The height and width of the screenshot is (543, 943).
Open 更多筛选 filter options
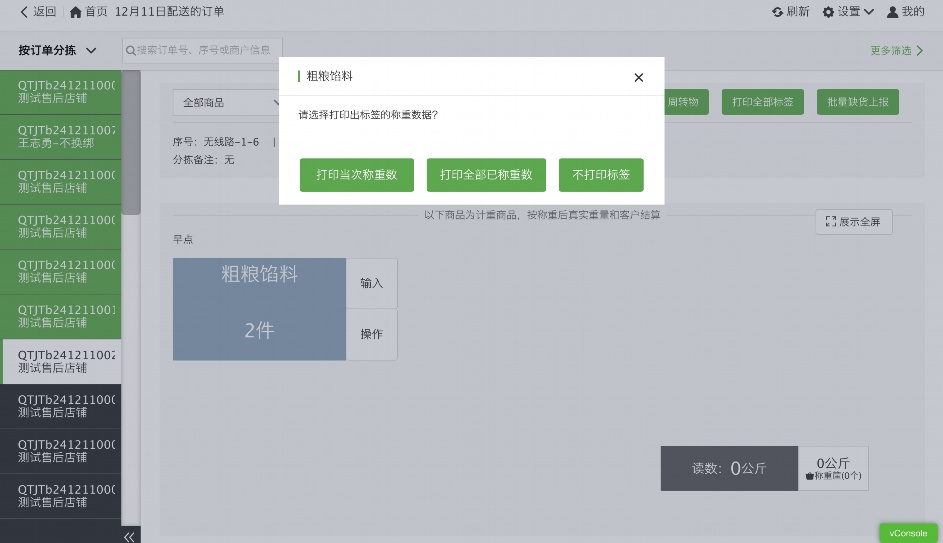click(x=896, y=50)
